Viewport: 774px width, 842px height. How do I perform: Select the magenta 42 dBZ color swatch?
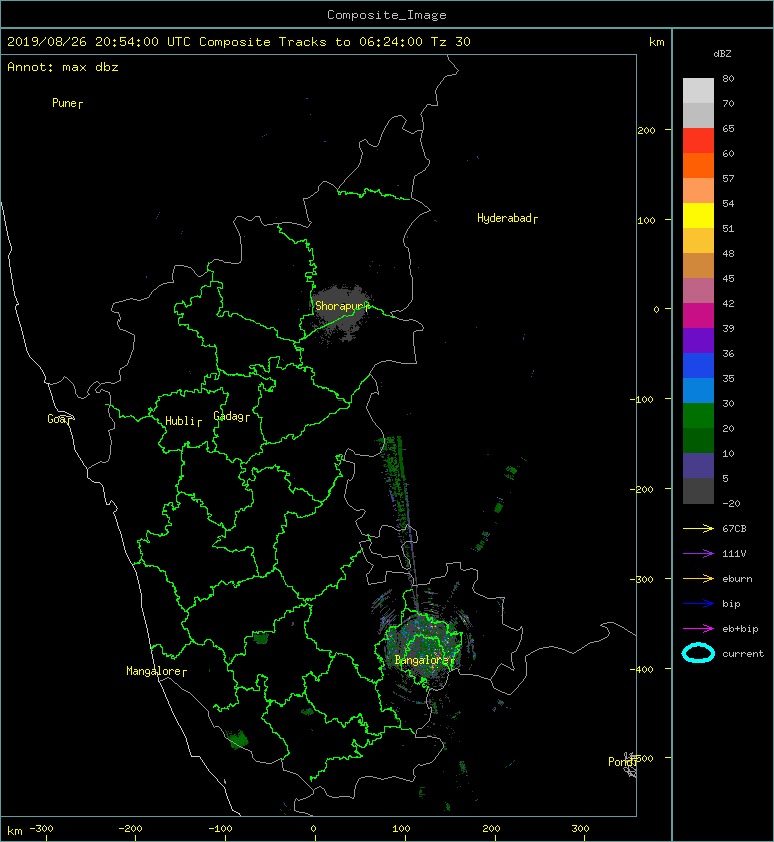698,316
